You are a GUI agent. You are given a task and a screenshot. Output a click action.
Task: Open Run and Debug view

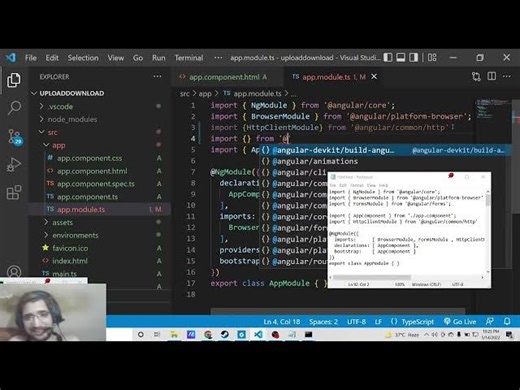click(x=14, y=165)
